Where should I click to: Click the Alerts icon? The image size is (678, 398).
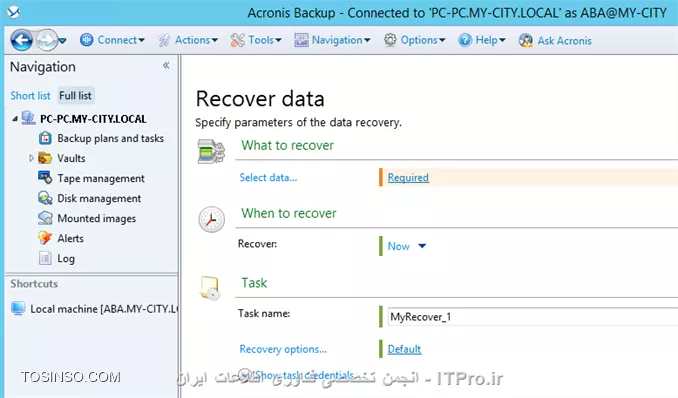(45, 238)
